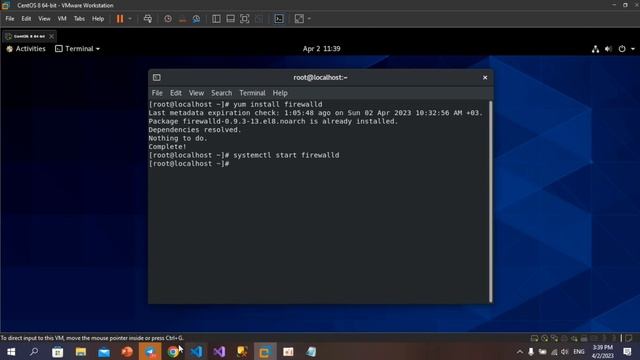
Task: Click the GNOME network status icon
Action: click(x=596, y=49)
